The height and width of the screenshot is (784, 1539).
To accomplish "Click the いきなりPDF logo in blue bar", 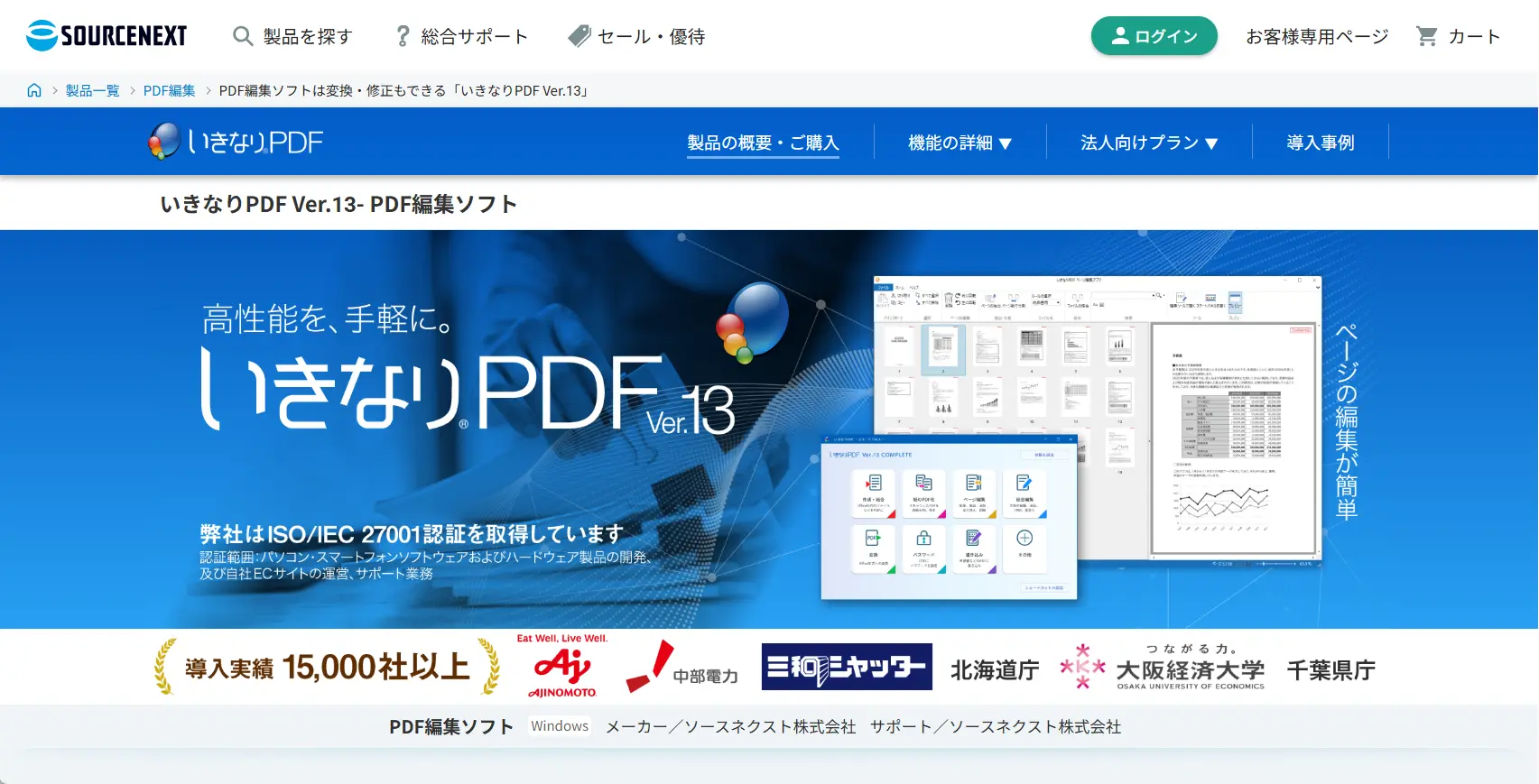I will (236, 142).
